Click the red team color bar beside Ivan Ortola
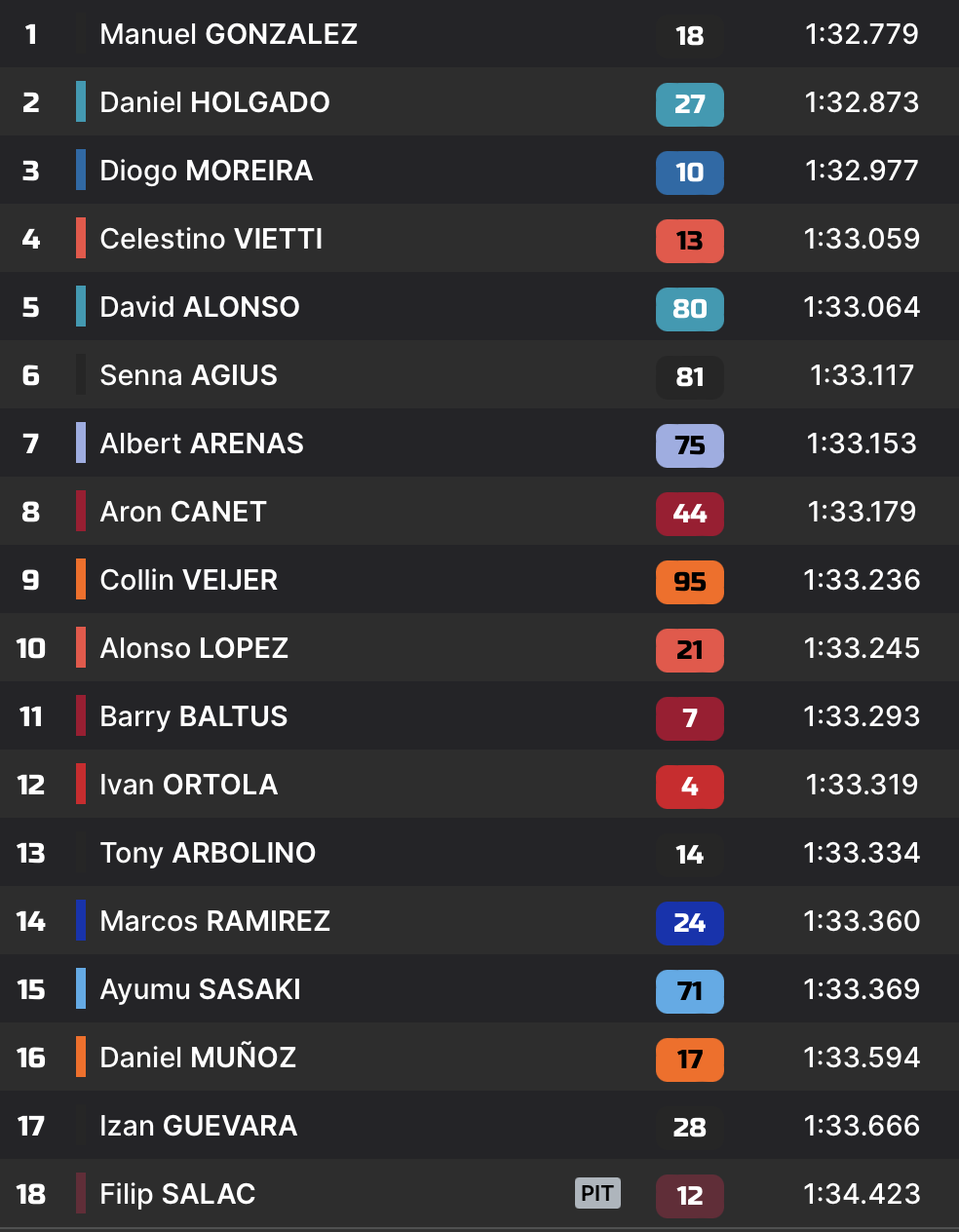This screenshot has height=1232, width=959. (81, 785)
